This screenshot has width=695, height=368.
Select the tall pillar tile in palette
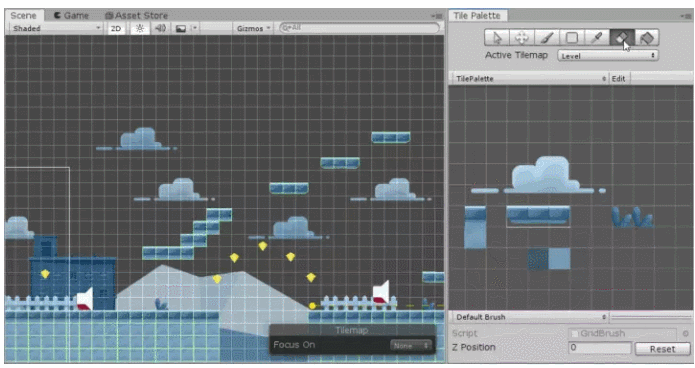pos(475,227)
